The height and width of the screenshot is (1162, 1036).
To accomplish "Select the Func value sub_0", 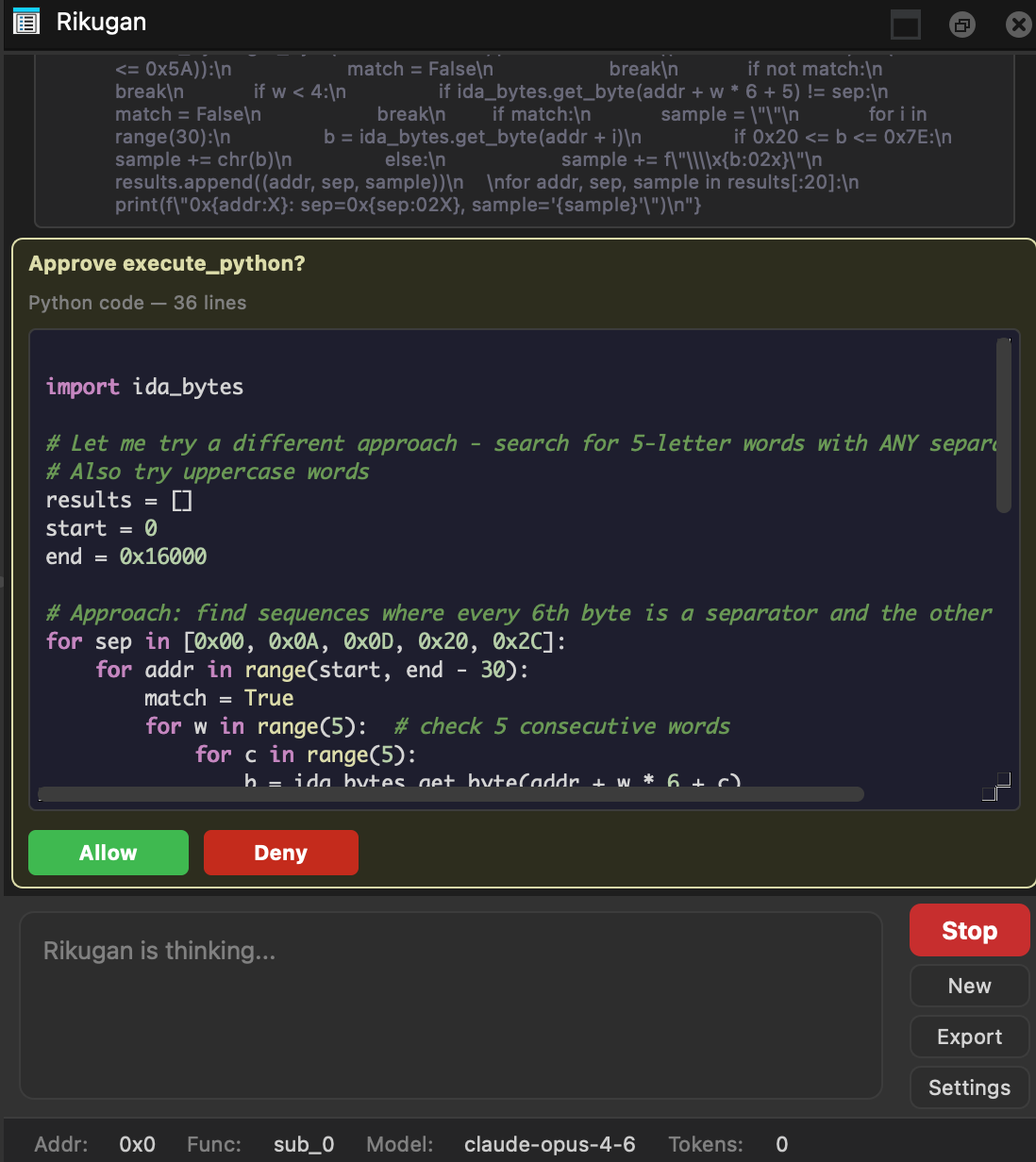I will coord(303,1143).
